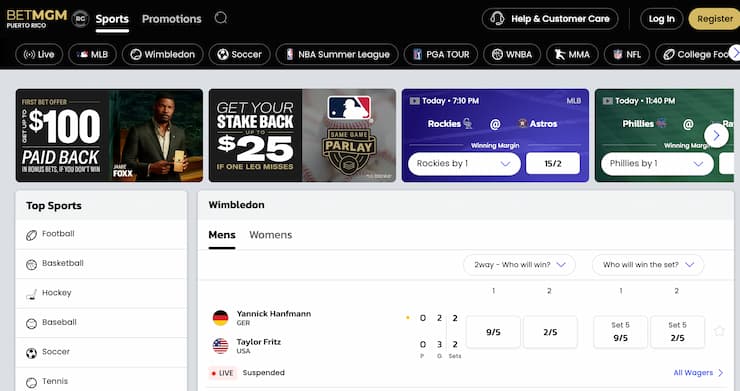Open the $100 paid back offer banner

click(109, 136)
